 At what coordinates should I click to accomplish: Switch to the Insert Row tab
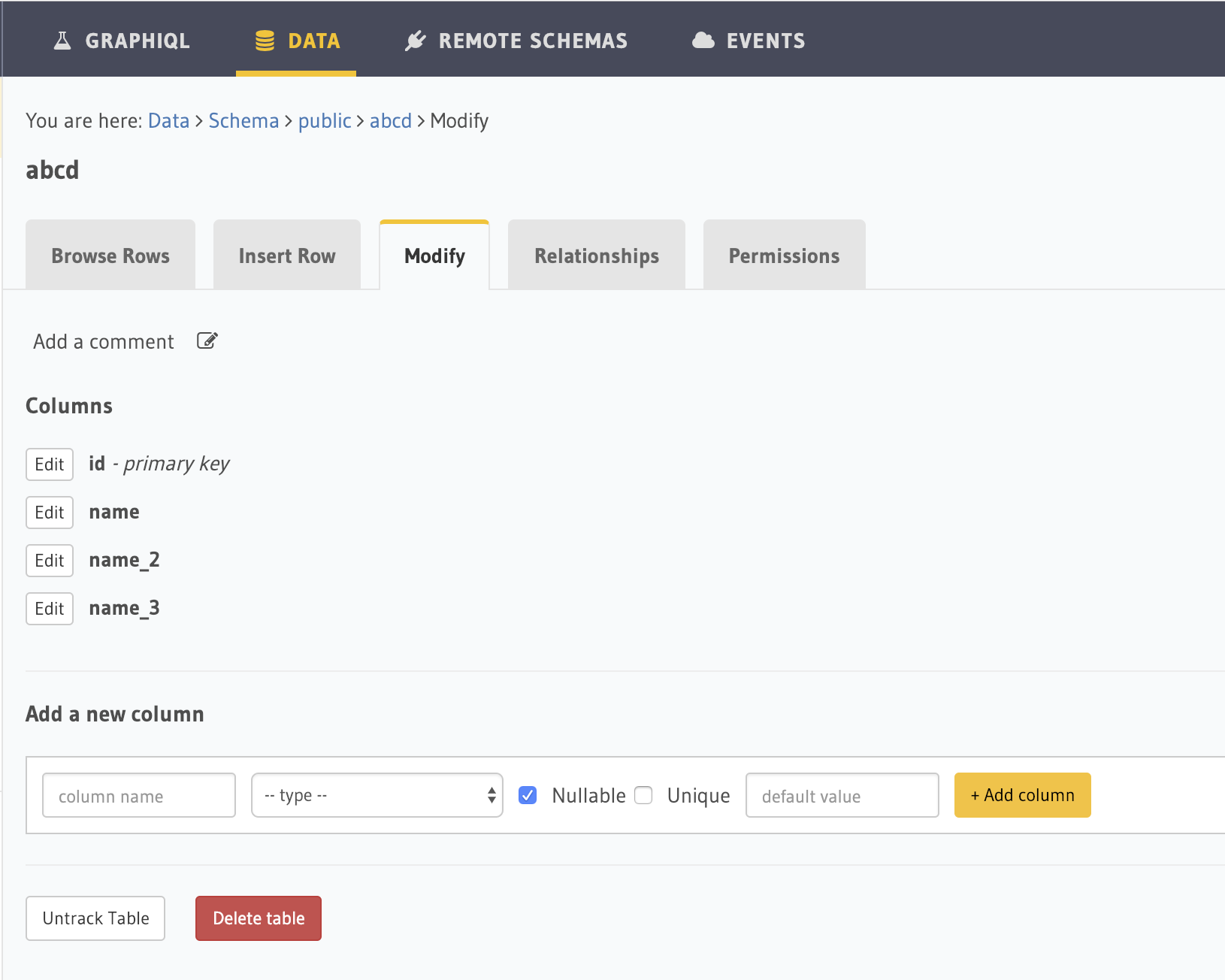pyautogui.click(x=286, y=255)
